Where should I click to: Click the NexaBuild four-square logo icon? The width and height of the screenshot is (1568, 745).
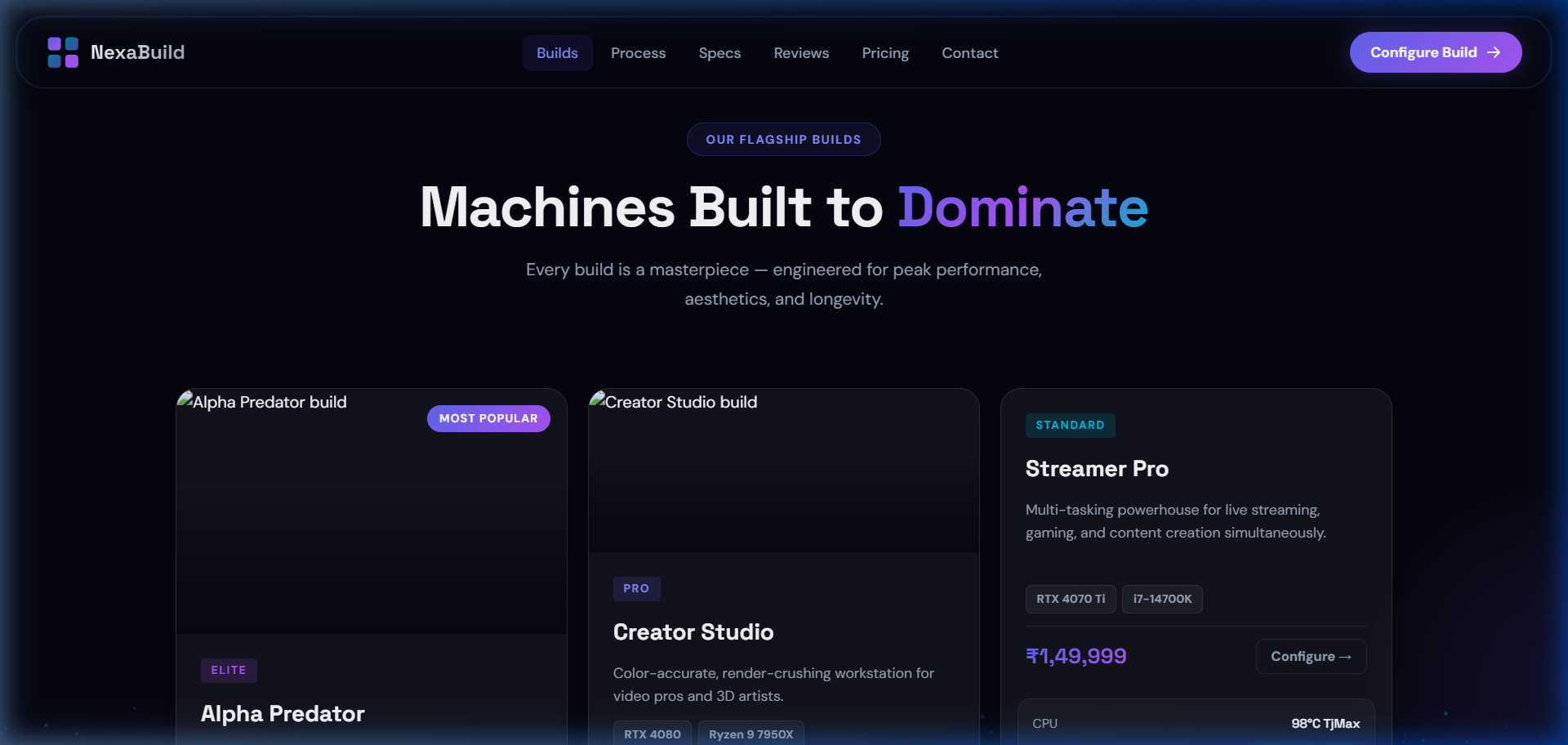[x=63, y=52]
